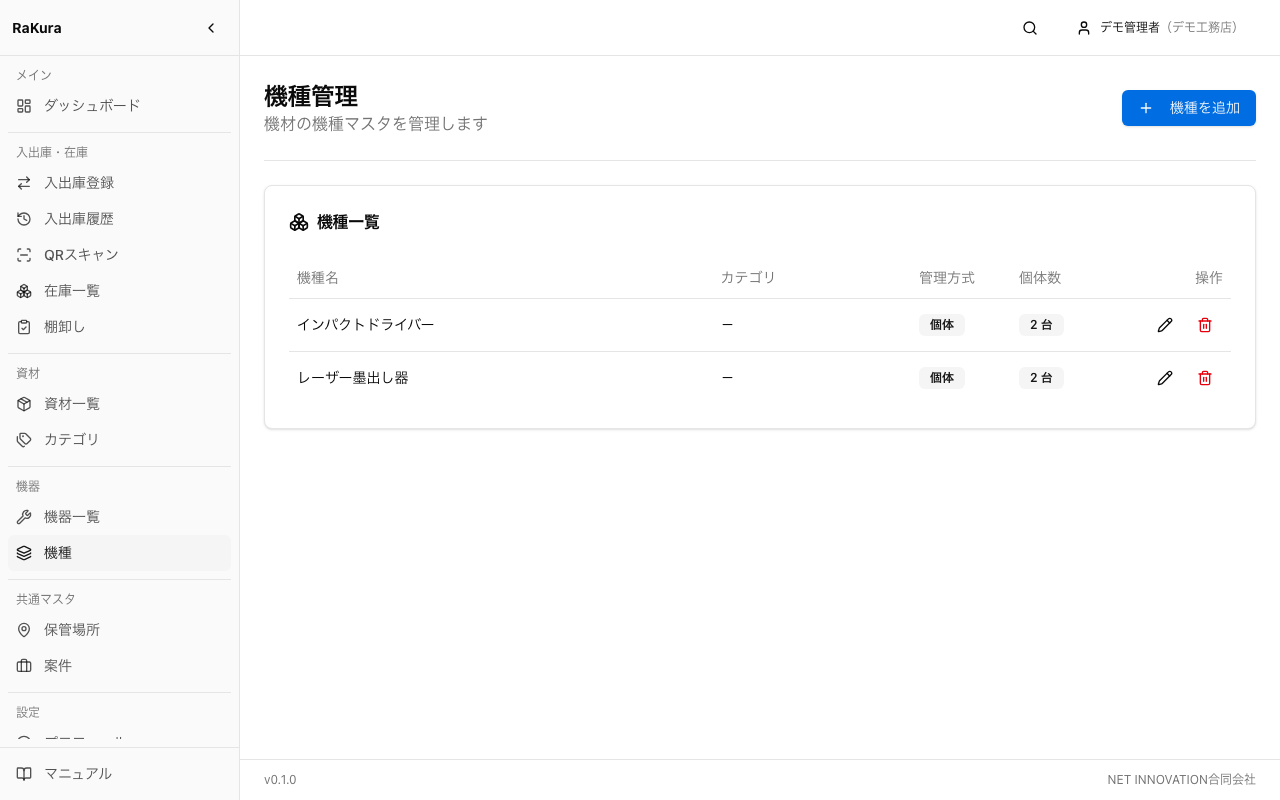
Task: Click the 機種 layers icon in sidebar
Action: pos(24,553)
